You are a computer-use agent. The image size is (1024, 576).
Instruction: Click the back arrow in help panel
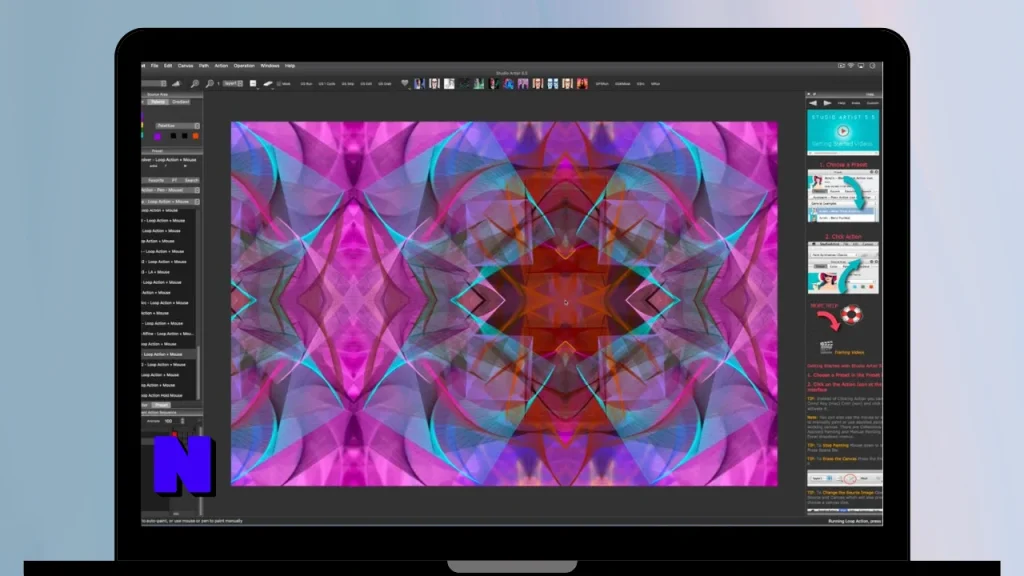coord(813,103)
